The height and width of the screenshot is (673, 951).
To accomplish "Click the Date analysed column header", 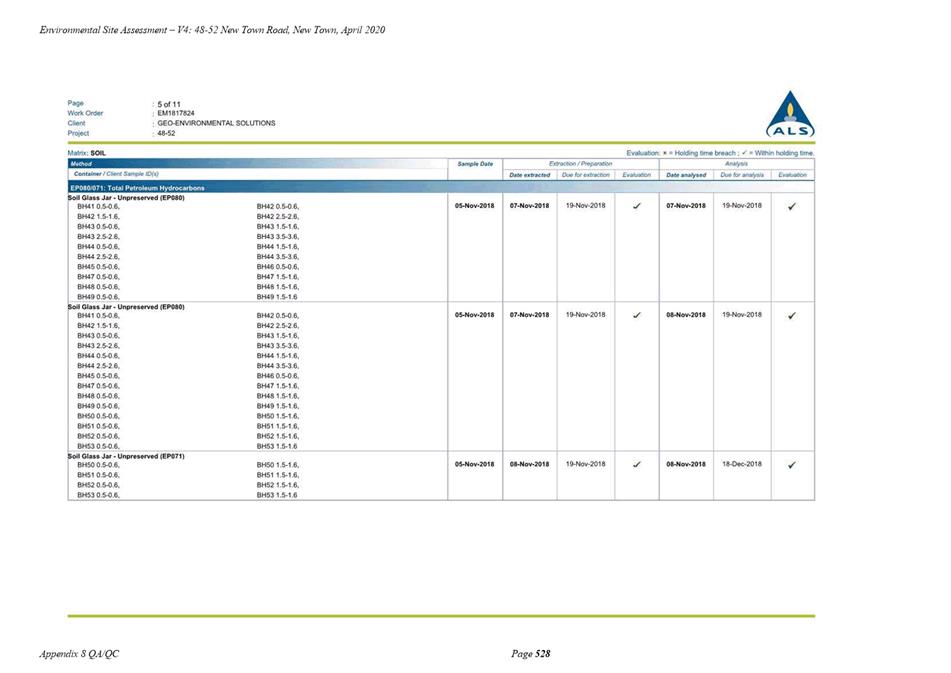I will 686,175.
